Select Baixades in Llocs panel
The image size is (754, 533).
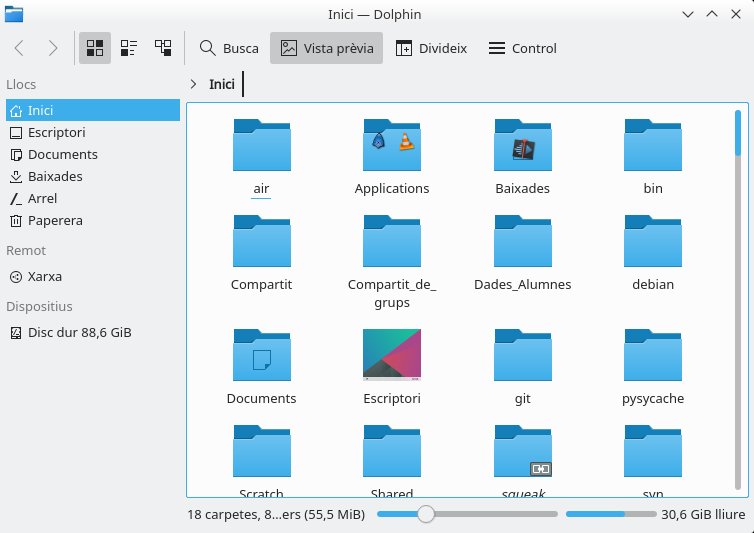[x=55, y=176]
